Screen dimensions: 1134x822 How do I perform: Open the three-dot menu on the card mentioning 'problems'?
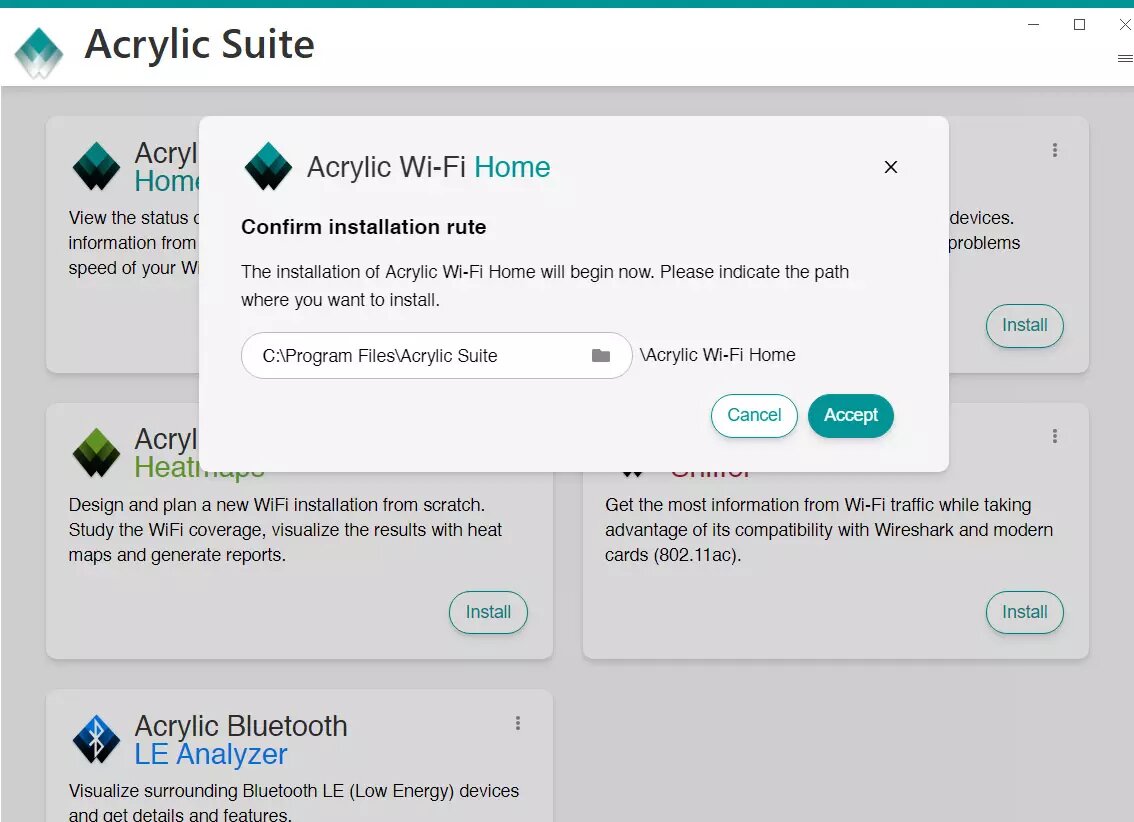(1055, 150)
